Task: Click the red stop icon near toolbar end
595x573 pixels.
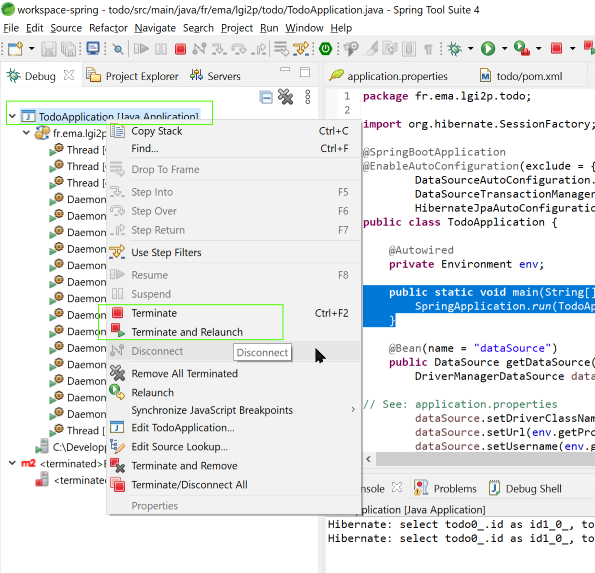Action: 556,48
